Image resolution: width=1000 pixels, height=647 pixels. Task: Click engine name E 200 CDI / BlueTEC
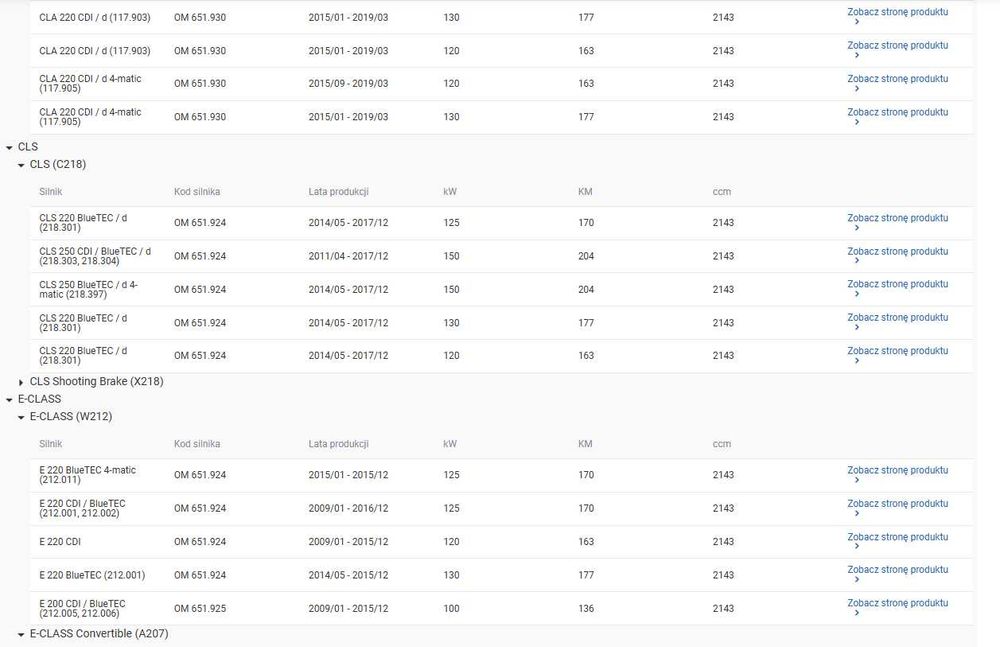point(82,608)
